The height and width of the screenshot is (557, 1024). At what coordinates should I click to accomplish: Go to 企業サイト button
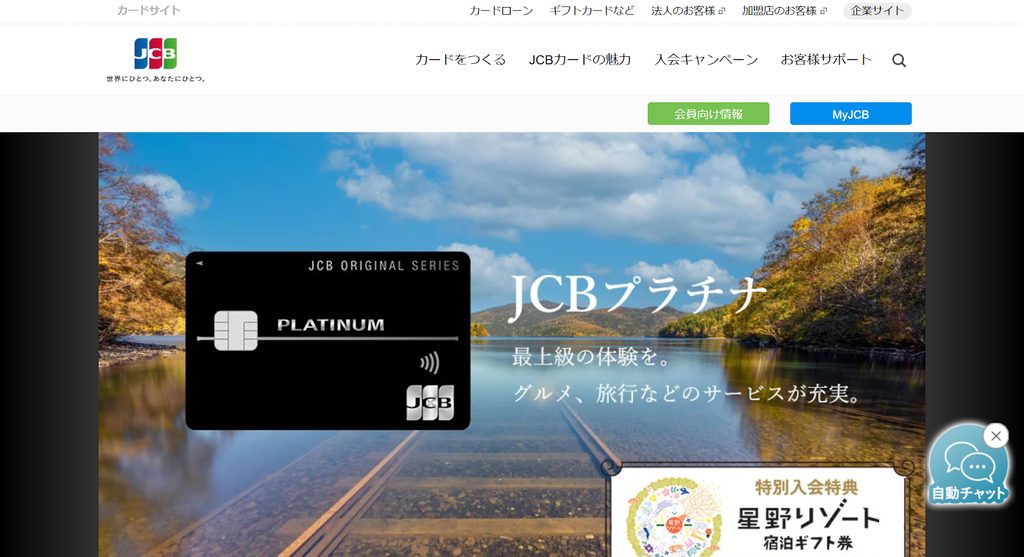877,10
